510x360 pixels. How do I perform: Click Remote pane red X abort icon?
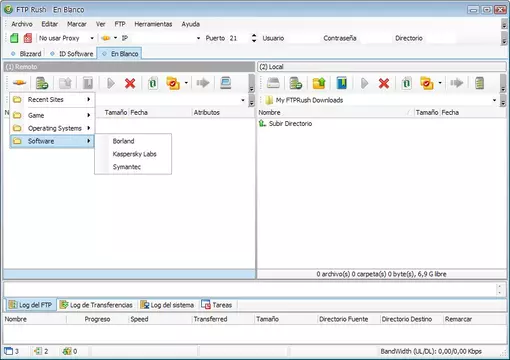(x=130, y=83)
